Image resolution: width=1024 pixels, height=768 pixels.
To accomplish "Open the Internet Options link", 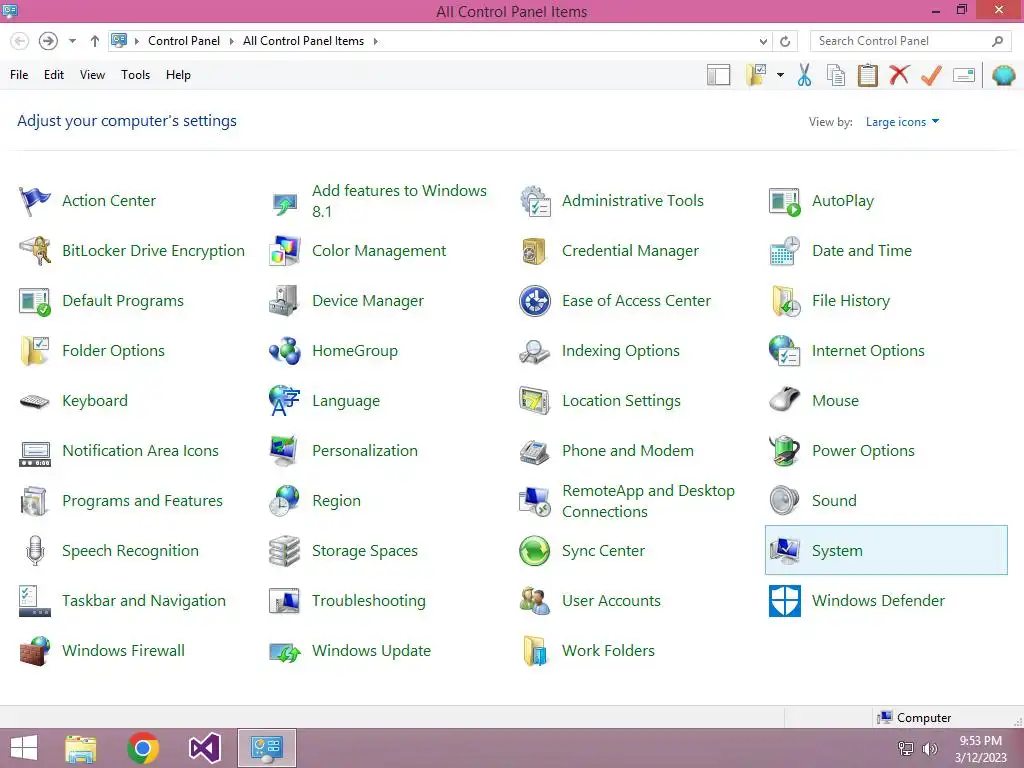I will [868, 351].
